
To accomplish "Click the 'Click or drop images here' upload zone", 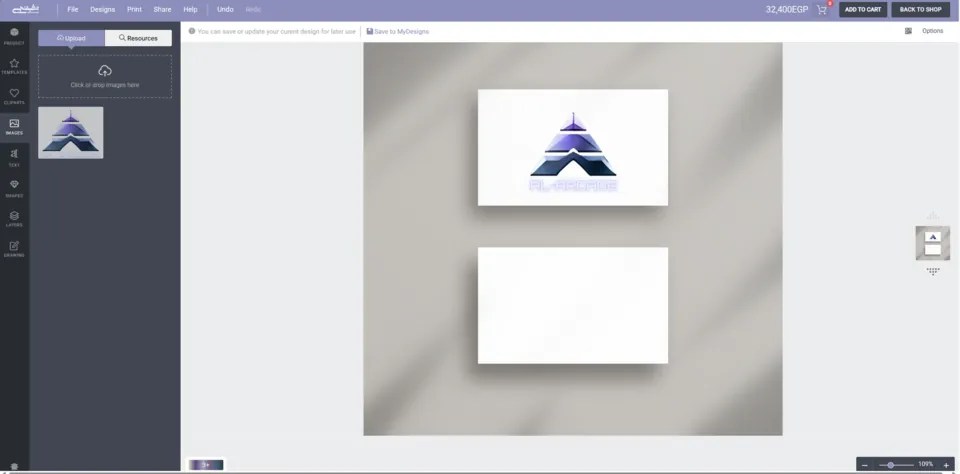I will click(x=105, y=77).
